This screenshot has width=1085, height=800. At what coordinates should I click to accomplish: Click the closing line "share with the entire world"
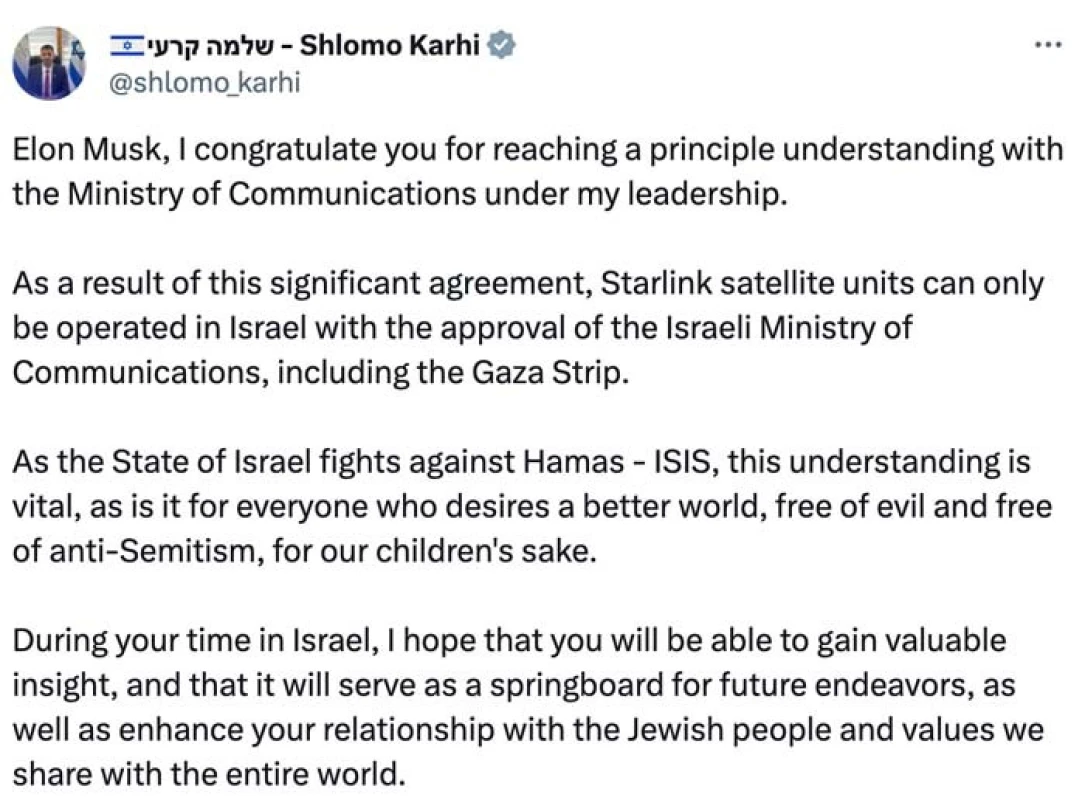pyautogui.click(x=208, y=773)
